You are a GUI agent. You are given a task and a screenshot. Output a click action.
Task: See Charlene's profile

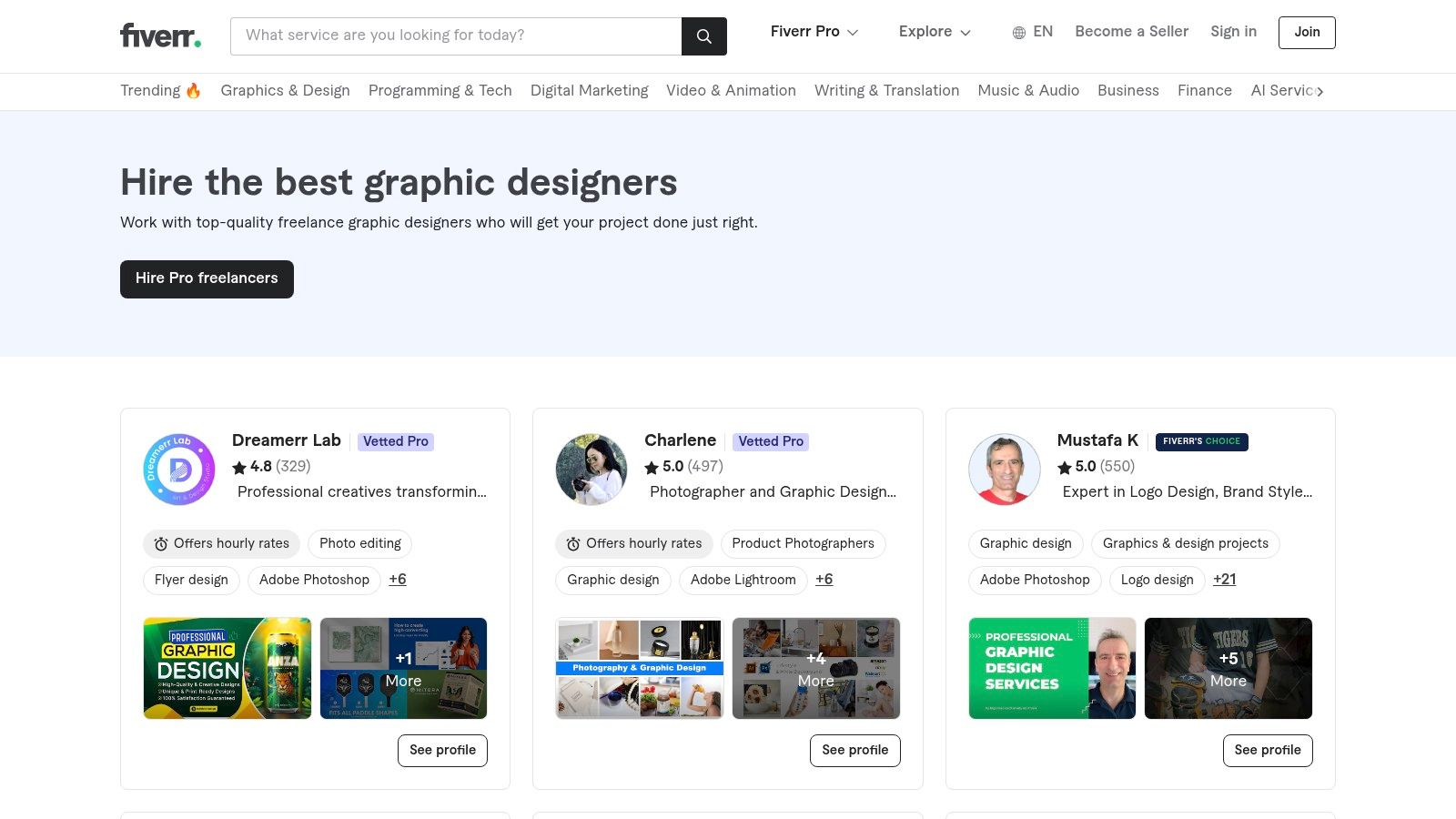pos(854,751)
